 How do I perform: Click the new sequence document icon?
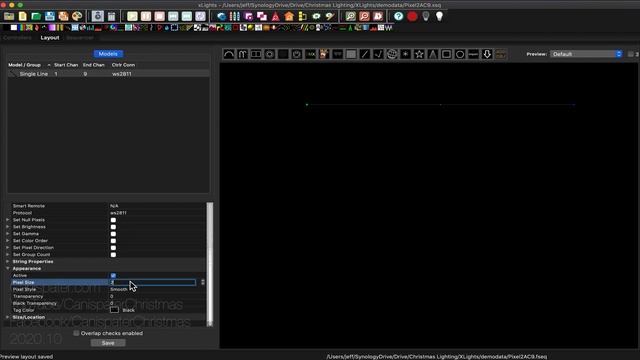[23, 16]
